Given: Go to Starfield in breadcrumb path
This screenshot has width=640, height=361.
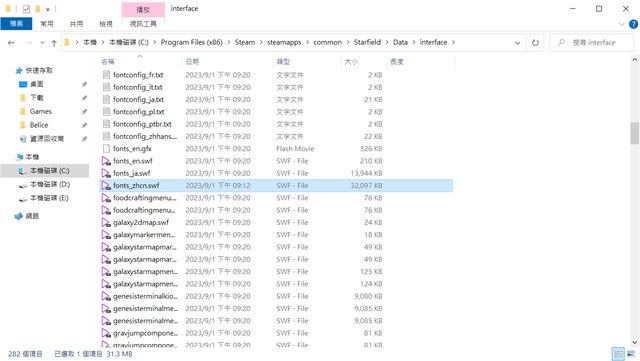Looking at the screenshot, I should [x=367, y=42].
